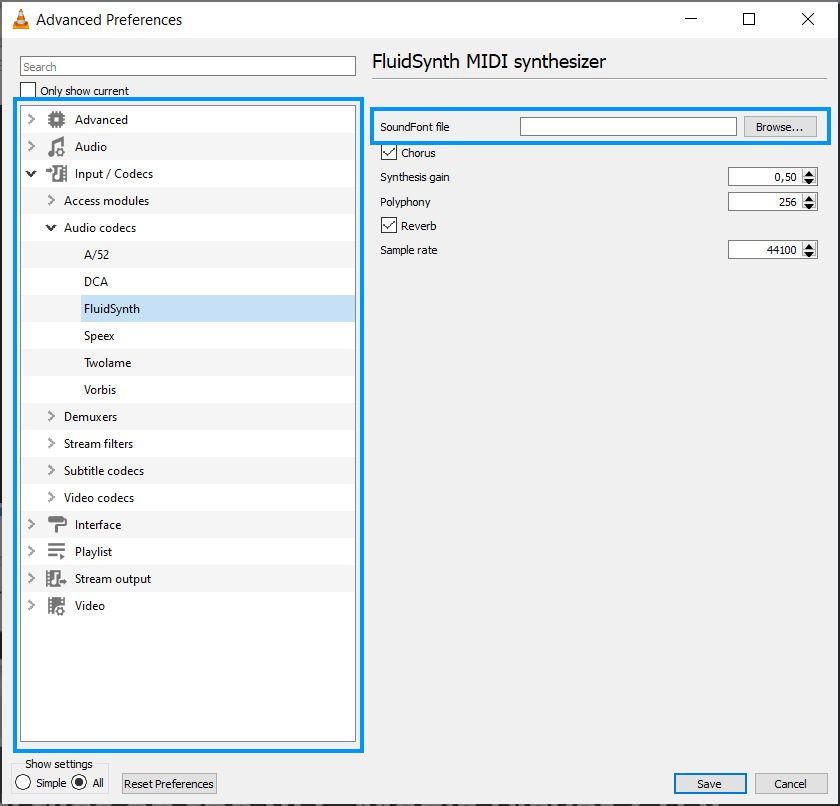Image resolution: width=840 pixels, height=806 pixels.
Task: Open the Speex codec settings
Action: [x=99, y=335]
